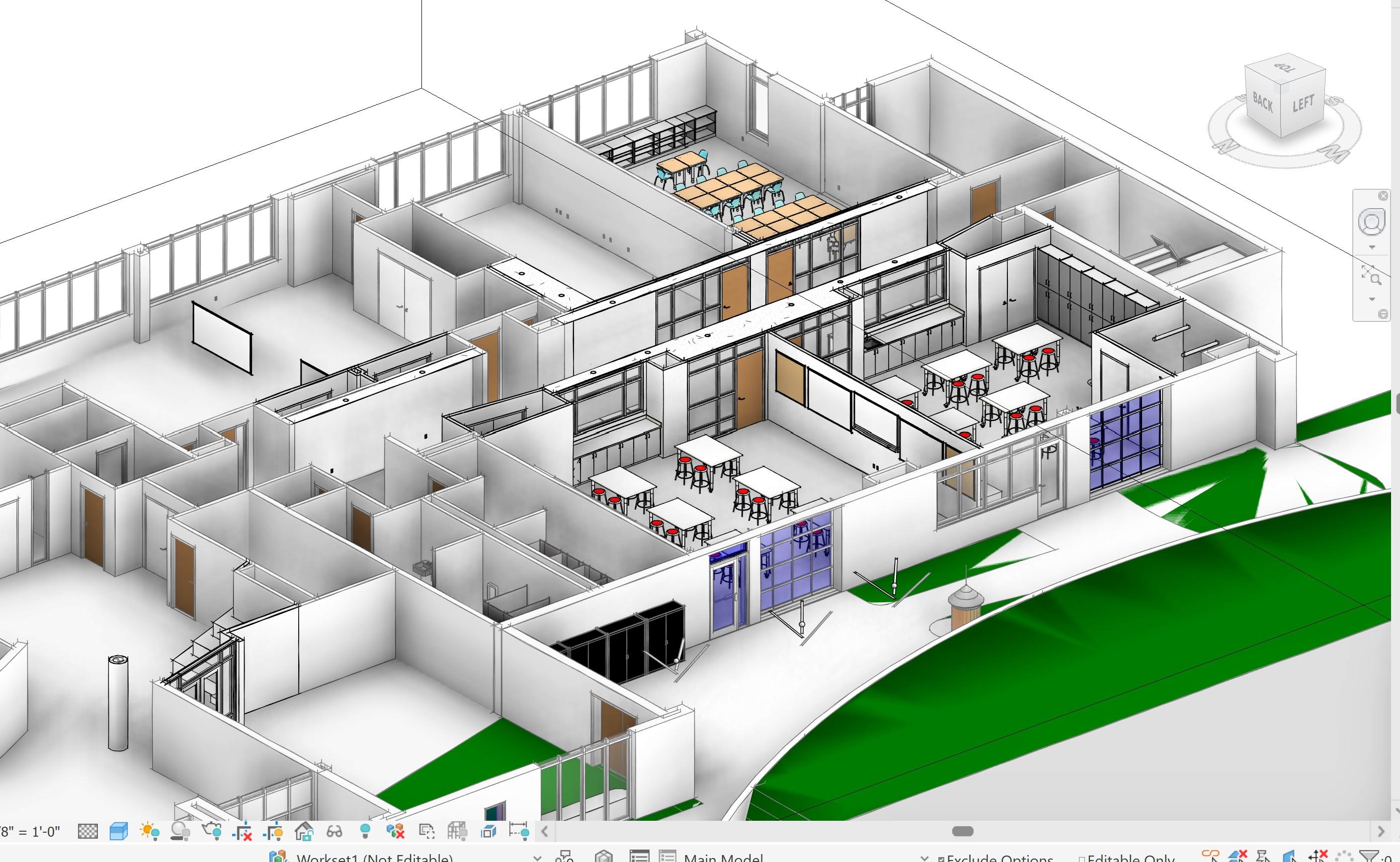Viewport: 1400px width, 862px height.
Task: Click Temporary Hide/Isolate glasses icon
Action: pyautogui.click(x=334, y=831)
